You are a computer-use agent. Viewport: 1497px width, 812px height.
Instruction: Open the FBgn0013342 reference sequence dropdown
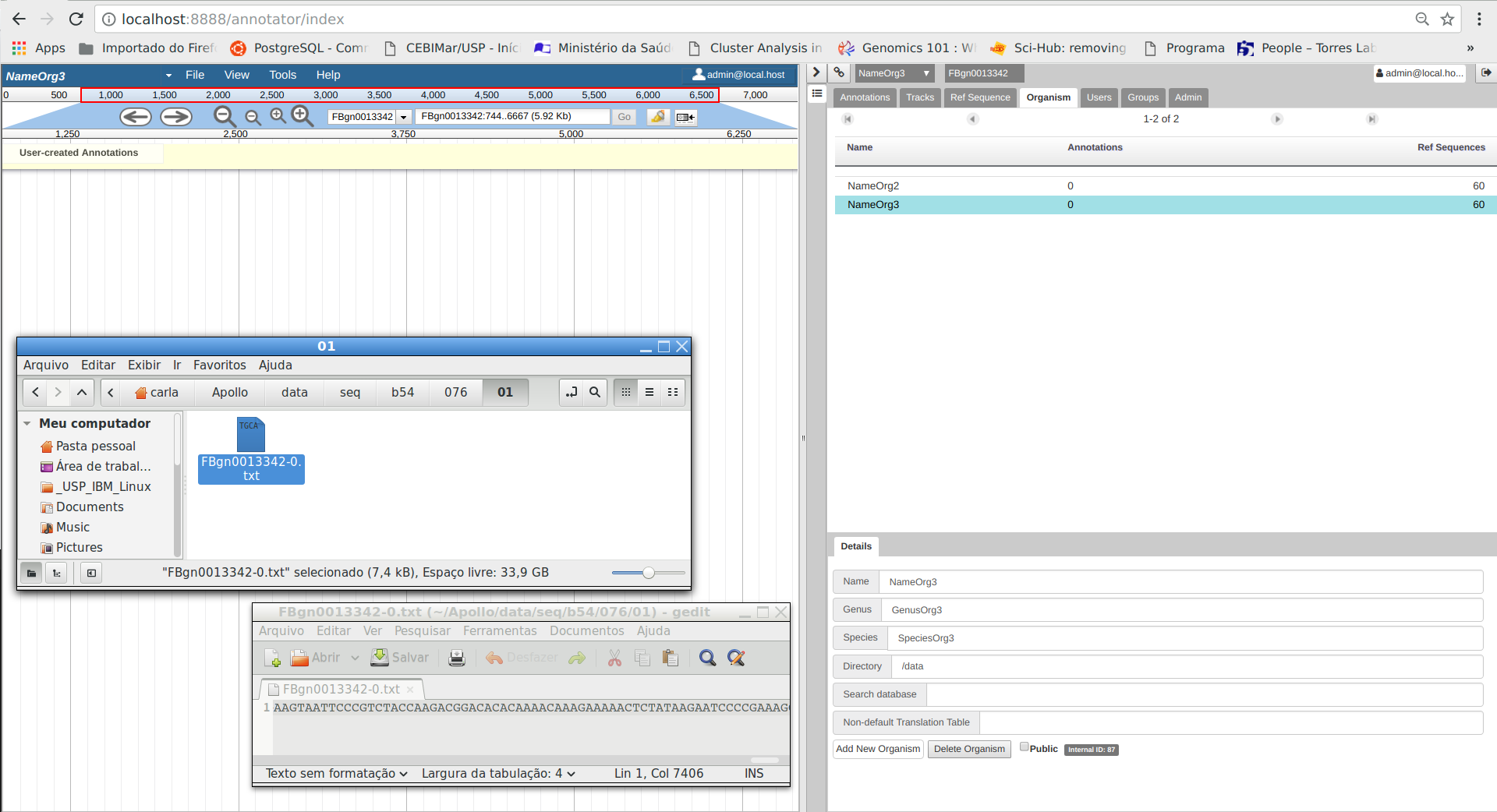403,116
